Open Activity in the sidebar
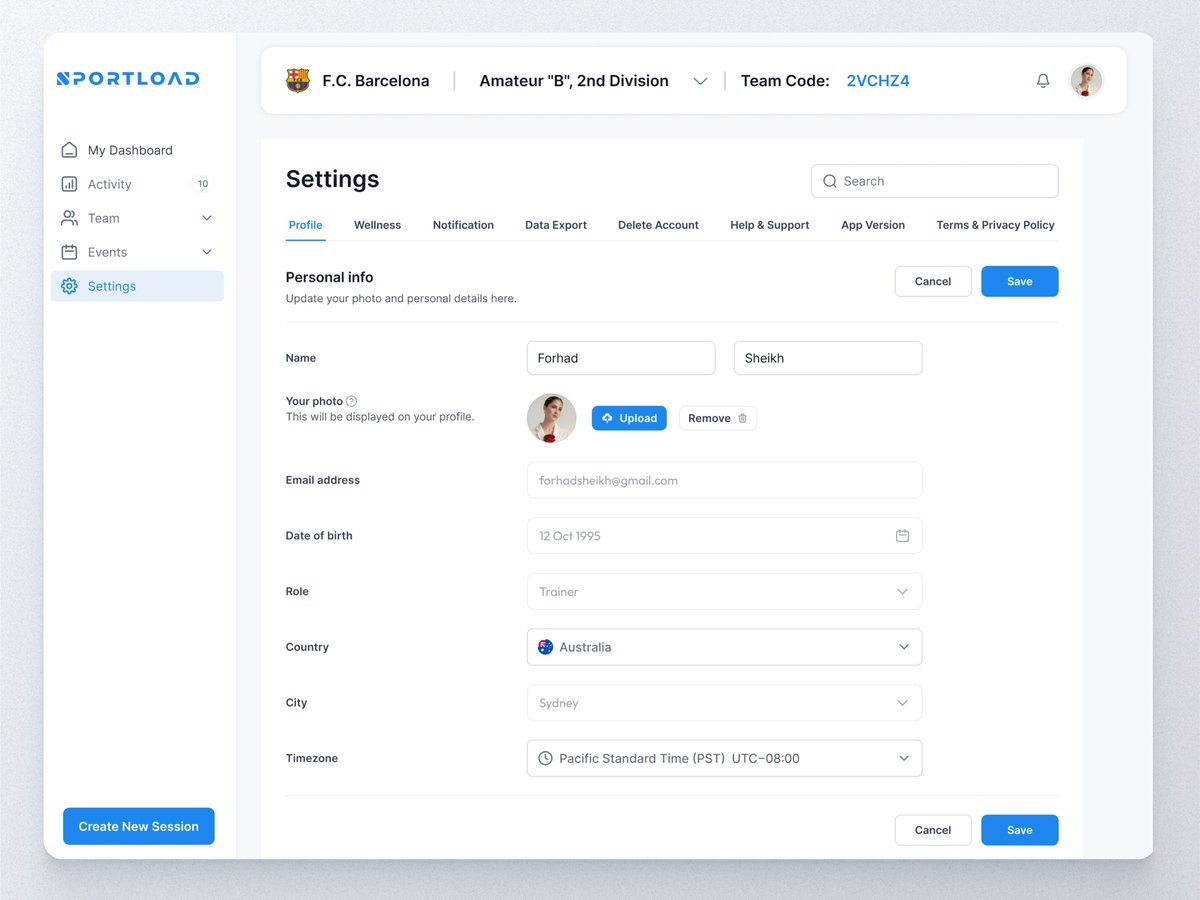The image size is (1200, 900). pyautogui.click(x=137, y=184)
